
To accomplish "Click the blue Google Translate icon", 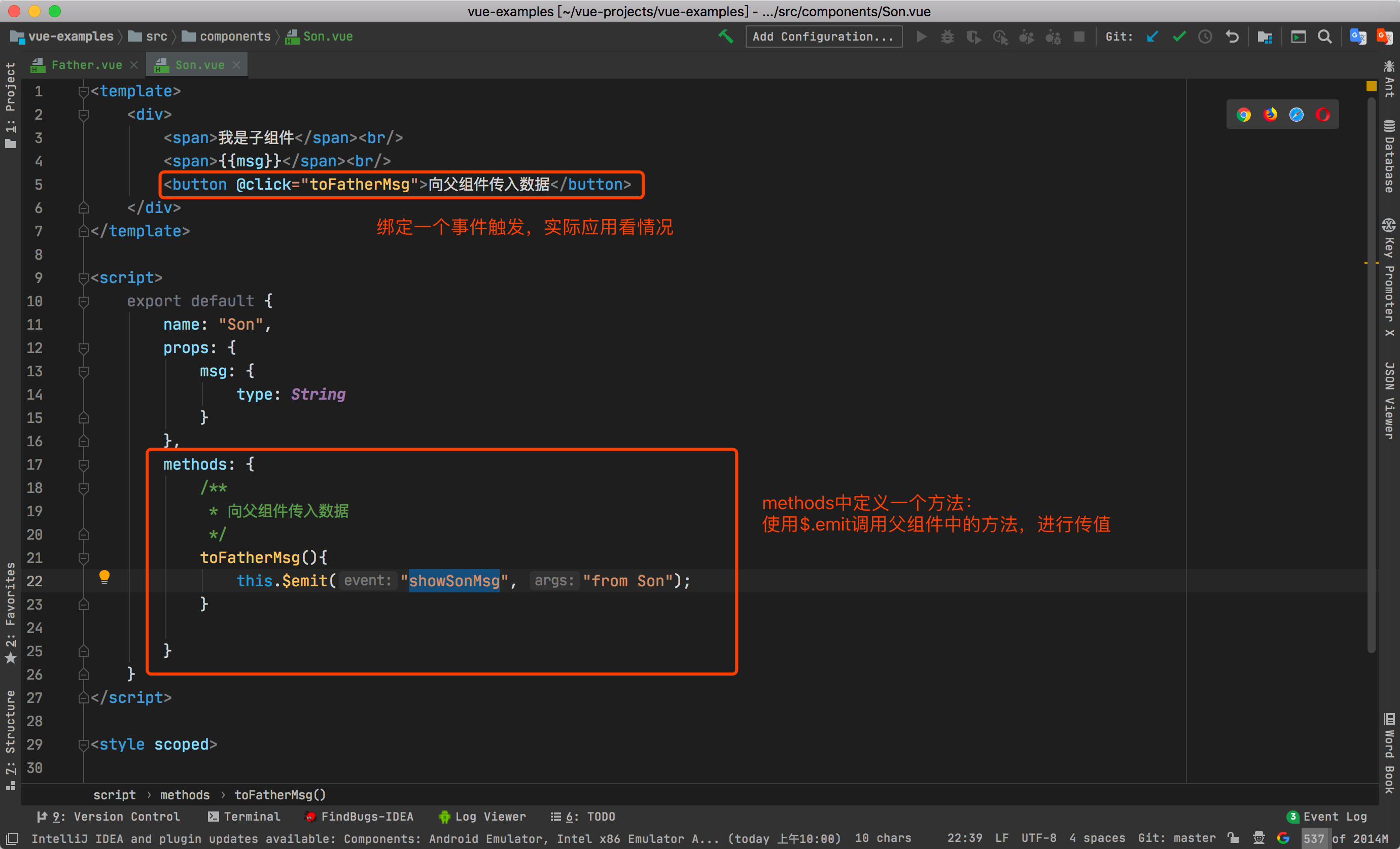I will [x=1358, y=37].
